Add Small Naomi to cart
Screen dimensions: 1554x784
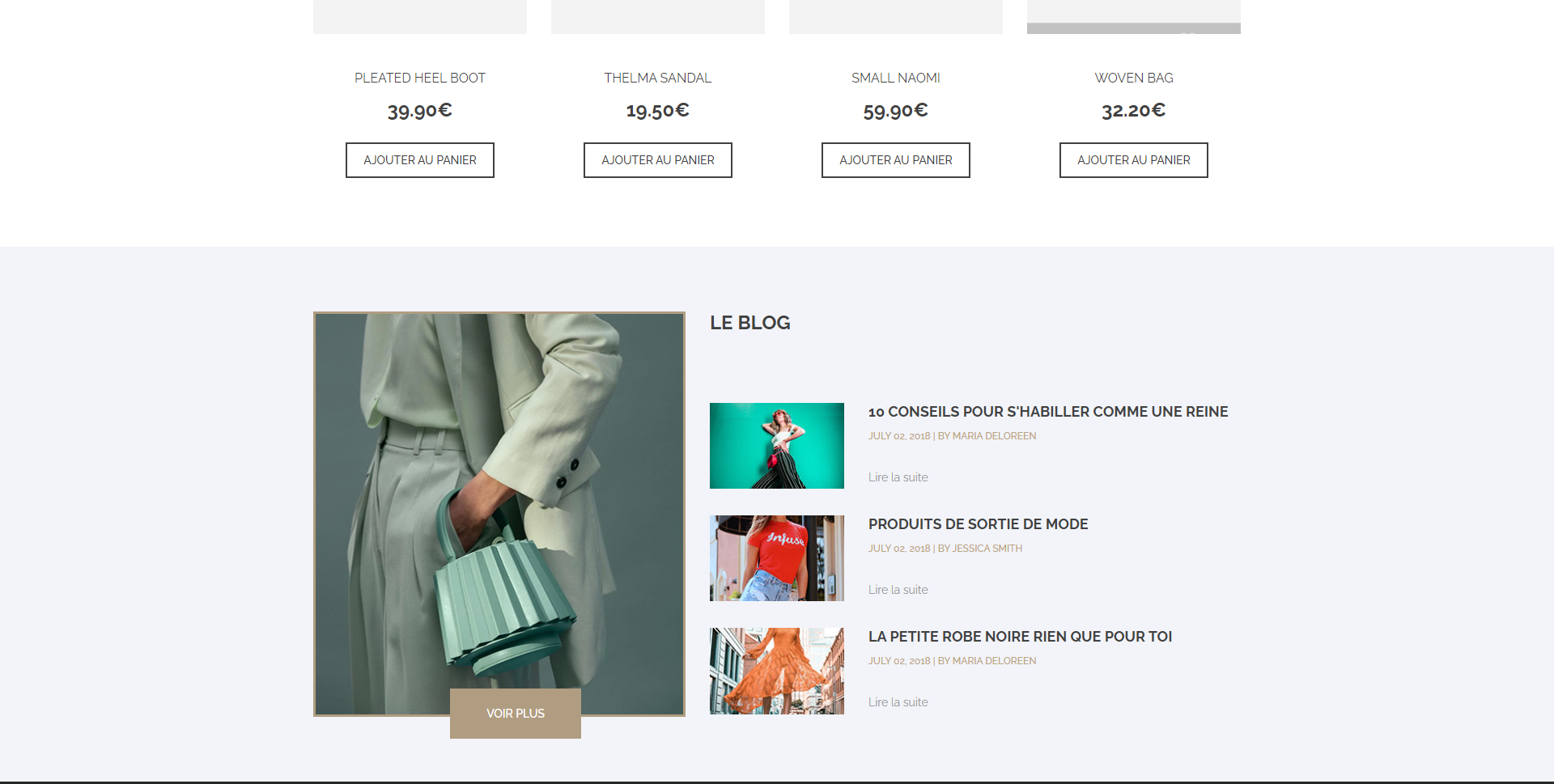click(x=895, y=160)
